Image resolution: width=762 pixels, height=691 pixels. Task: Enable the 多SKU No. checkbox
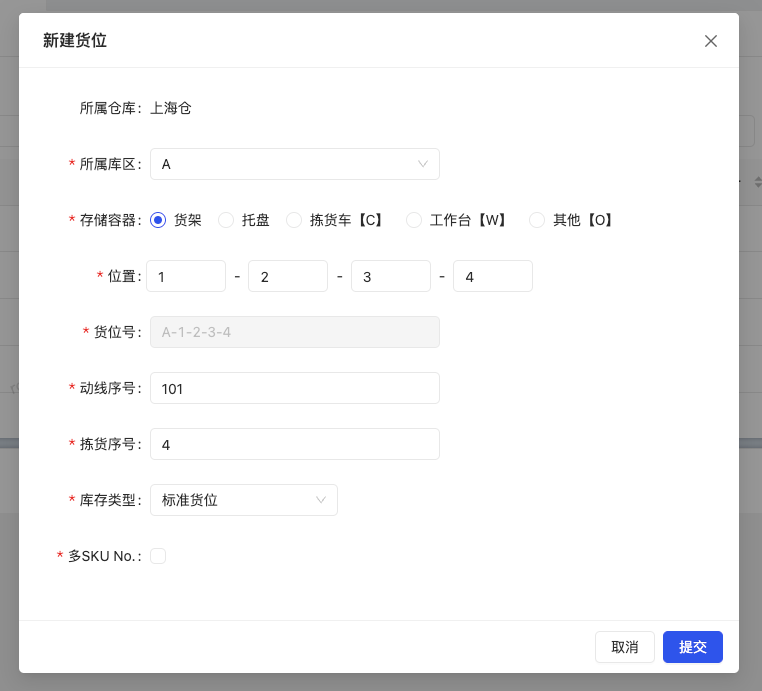(x=158, y=556)
